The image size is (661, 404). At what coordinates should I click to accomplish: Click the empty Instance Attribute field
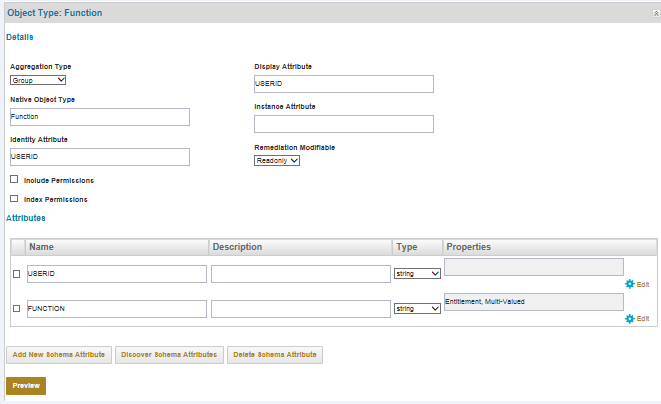(343, 124)
